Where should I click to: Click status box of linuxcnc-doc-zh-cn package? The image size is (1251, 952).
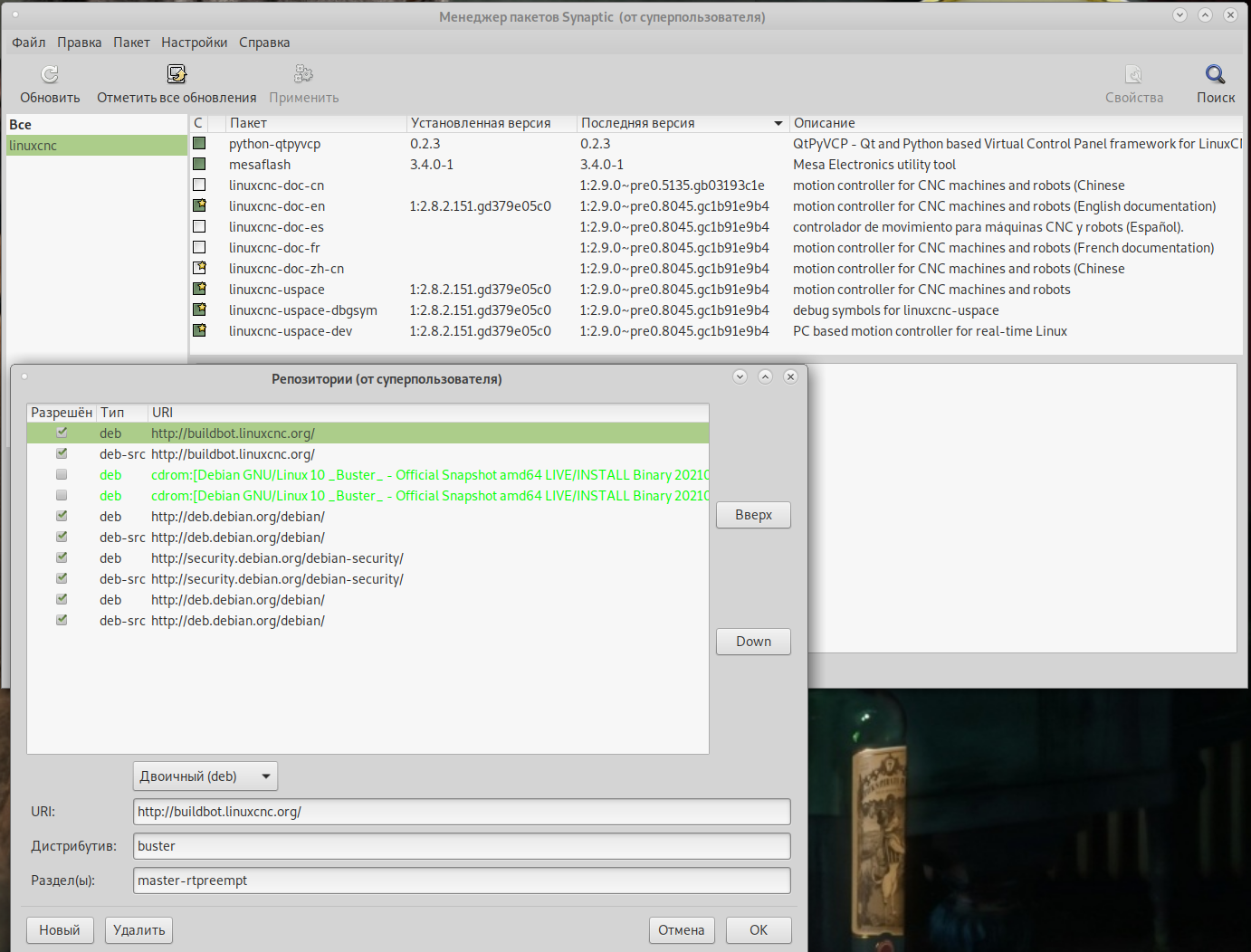(199, 268)
